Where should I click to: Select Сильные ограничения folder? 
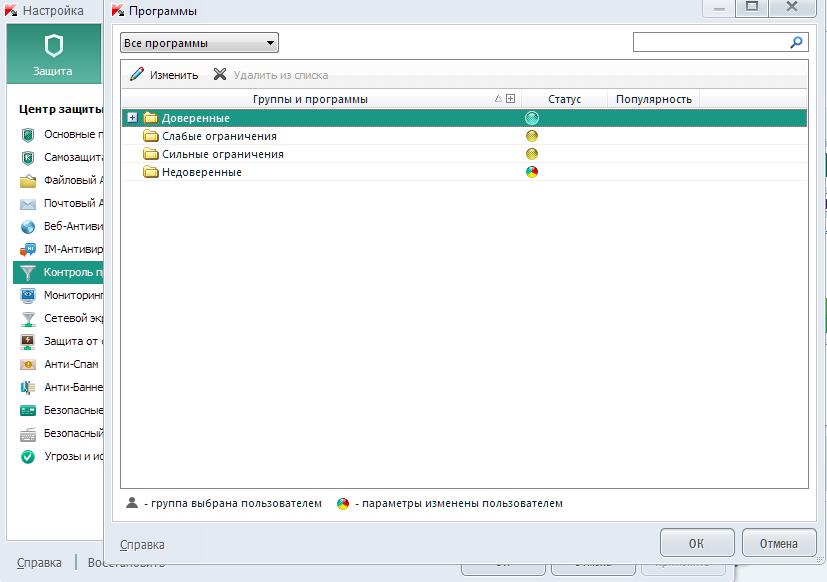464,154
